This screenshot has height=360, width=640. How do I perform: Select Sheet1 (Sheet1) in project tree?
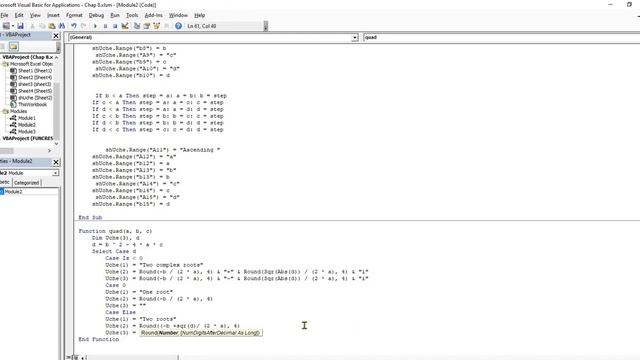click(x=35, y=71)
